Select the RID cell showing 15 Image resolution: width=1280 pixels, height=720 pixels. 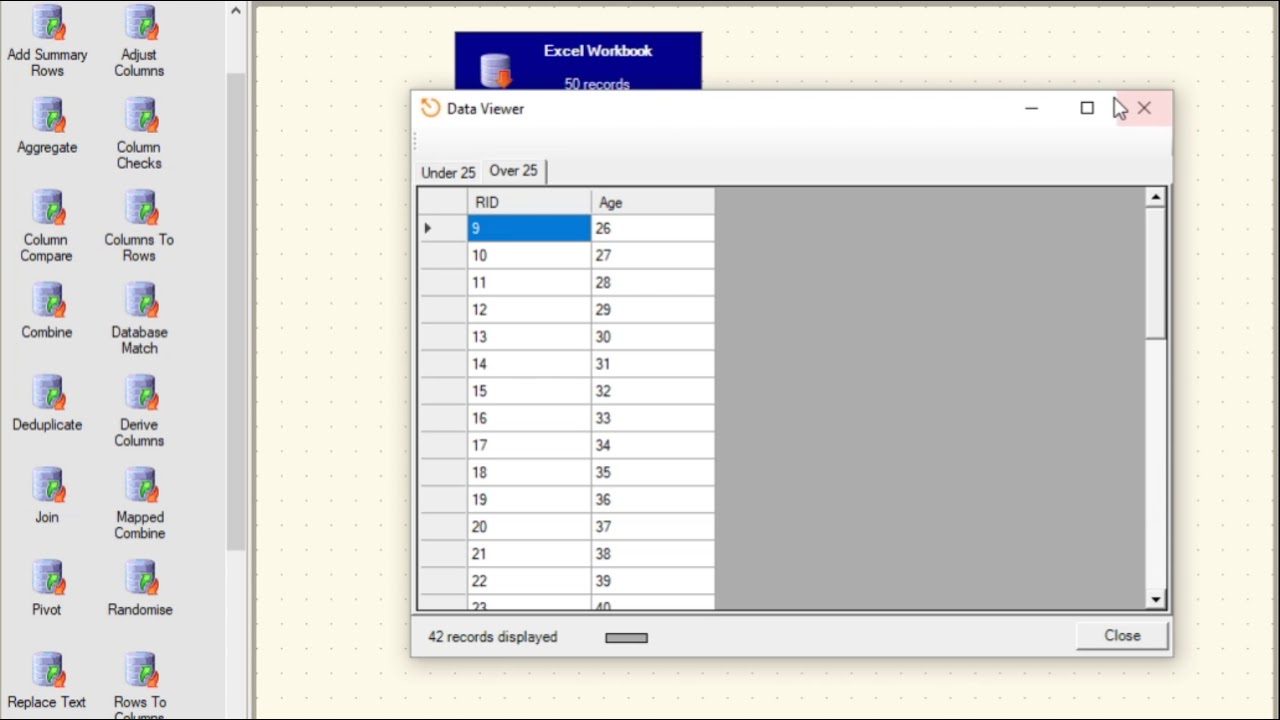coord(529,391)
